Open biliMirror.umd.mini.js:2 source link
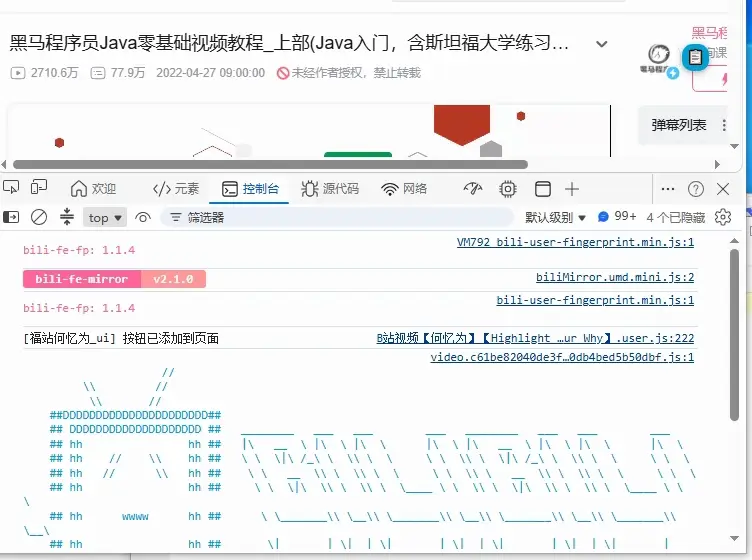This screenshot has width=752, height=560. pyautogui.click(x=615, y=277)
